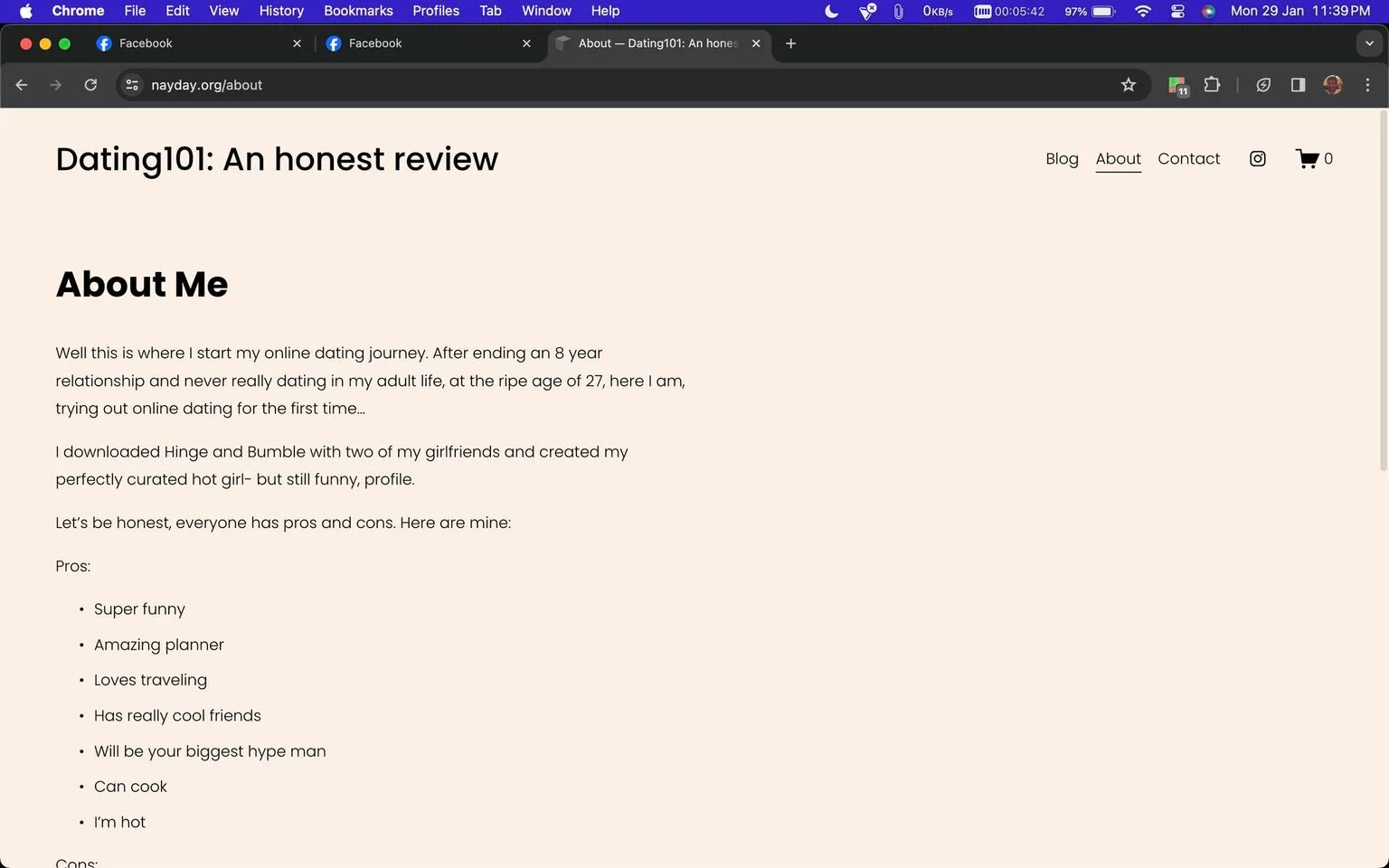This screenshot has height=868, width=1389.
Task: Open the Apple menu
Action: (26, 11)
